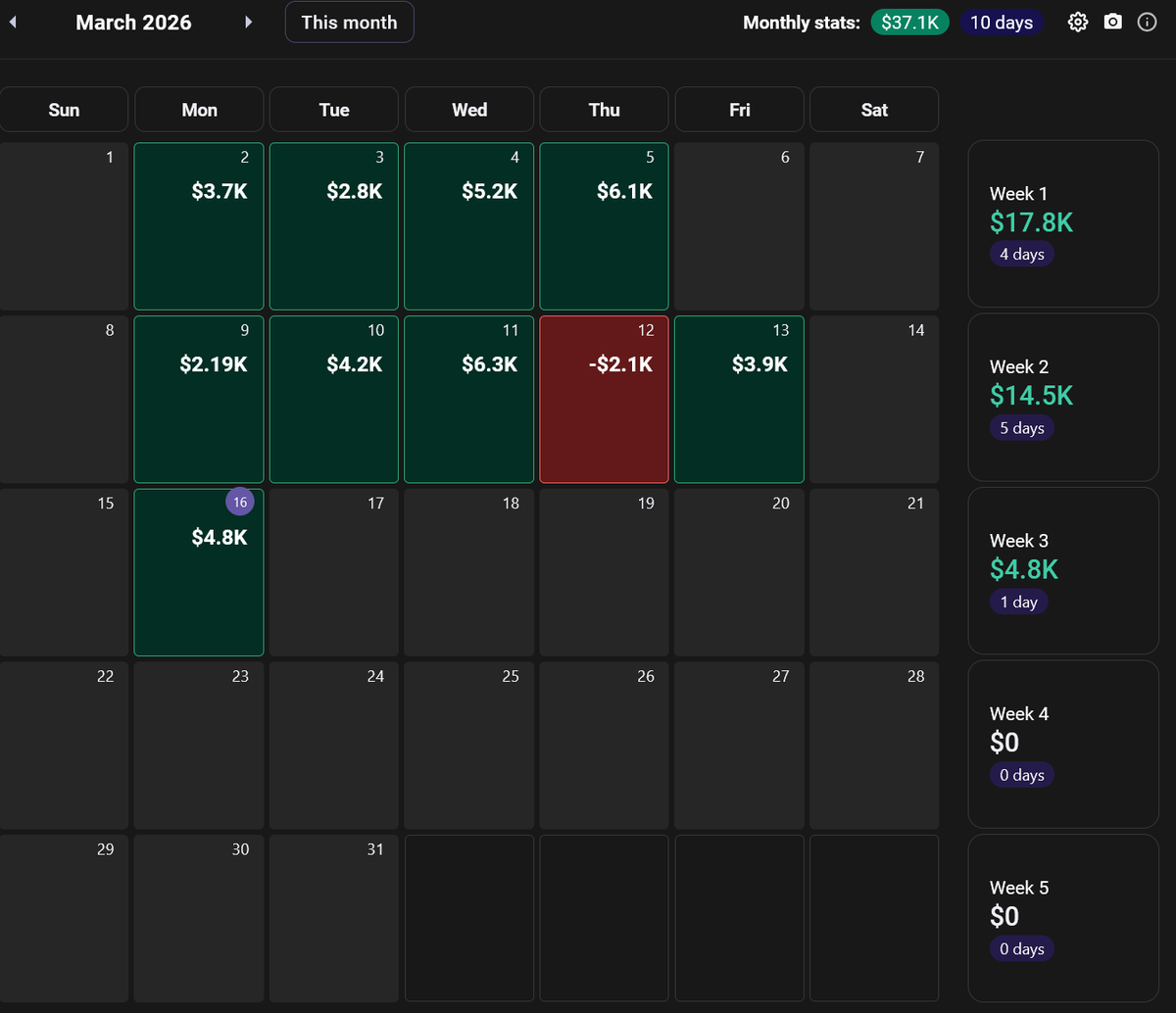This screenshot has height=1013, width=1176.
Task: Open calendar settings gear icon
Action: tap(1078, 23)
